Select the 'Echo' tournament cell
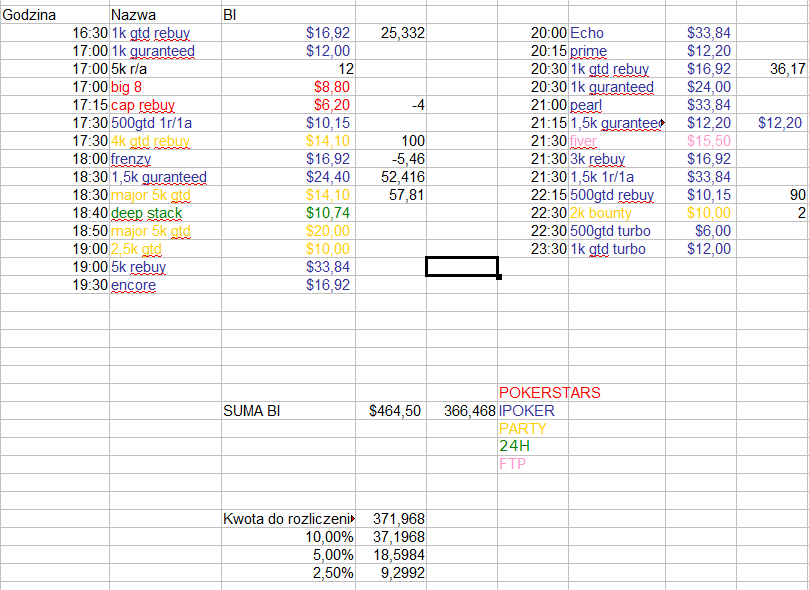This screenshot has width=809, height=590. [x=617, y=33]
